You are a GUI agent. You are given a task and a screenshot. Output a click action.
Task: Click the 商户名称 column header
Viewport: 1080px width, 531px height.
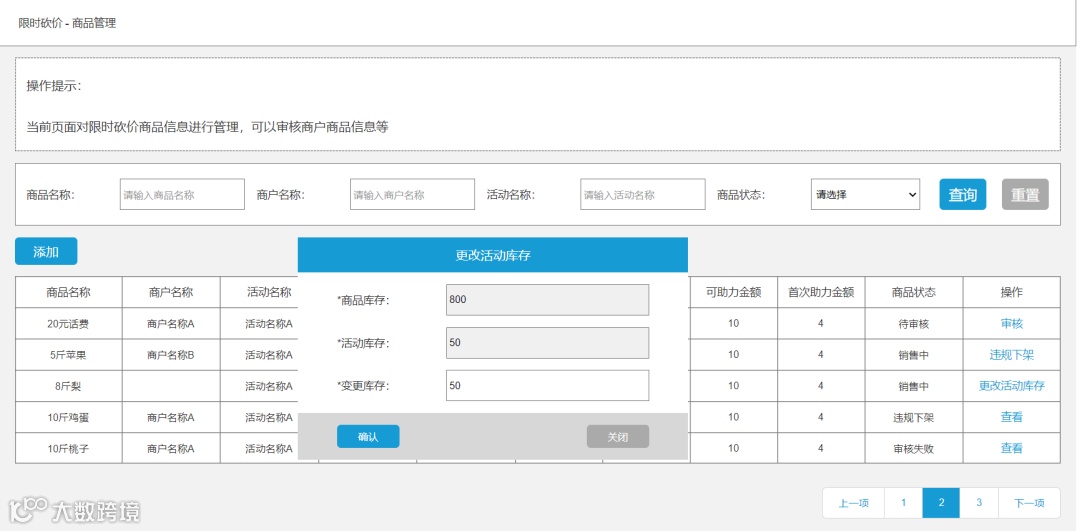[x=171, y=292]
